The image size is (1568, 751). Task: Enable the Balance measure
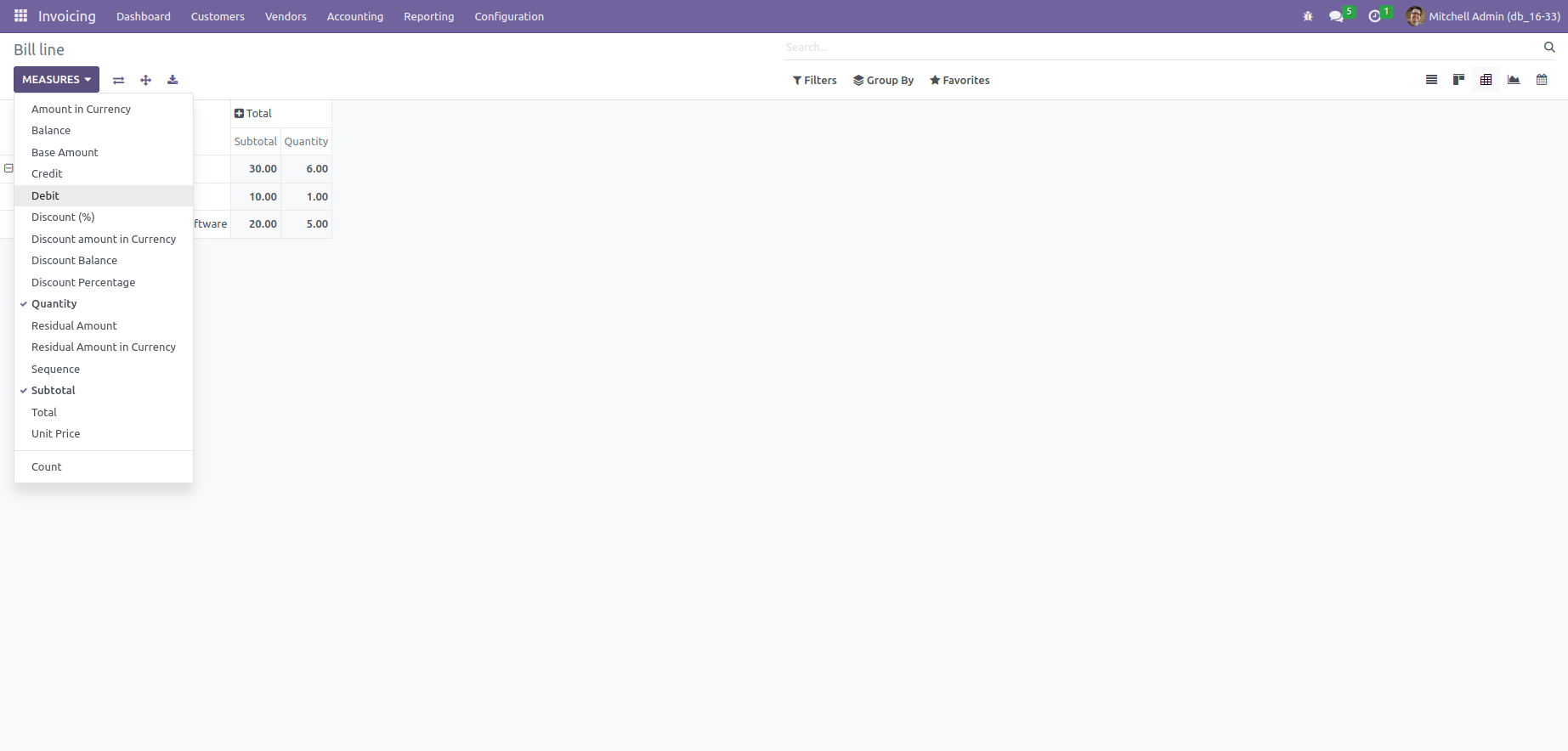104,130
